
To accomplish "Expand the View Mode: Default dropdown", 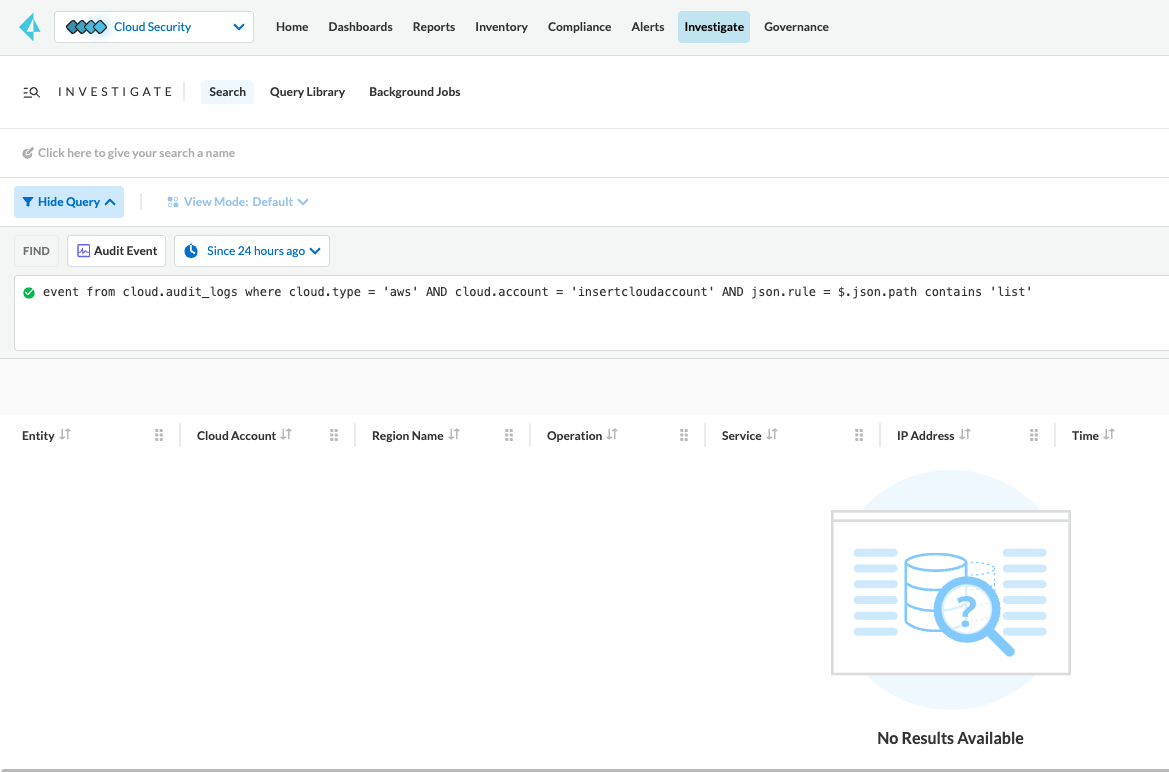I will click(238, 202).
